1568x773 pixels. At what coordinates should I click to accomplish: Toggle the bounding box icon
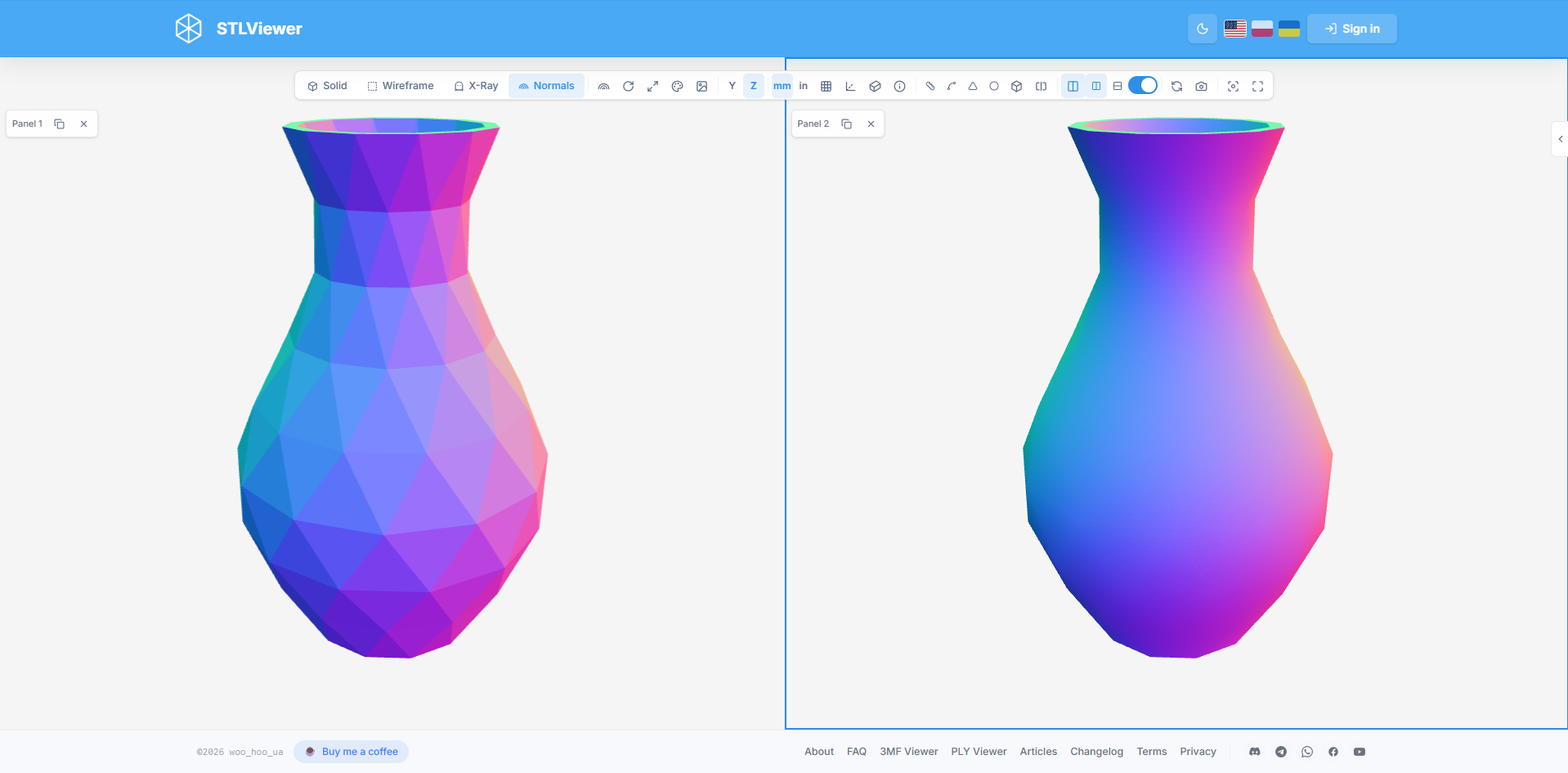876,86
